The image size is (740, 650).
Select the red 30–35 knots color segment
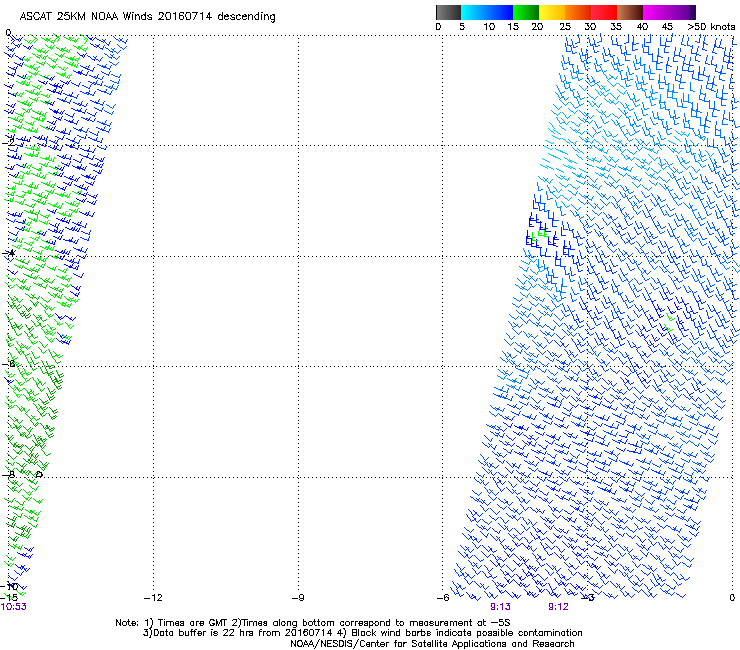point(604,12)
